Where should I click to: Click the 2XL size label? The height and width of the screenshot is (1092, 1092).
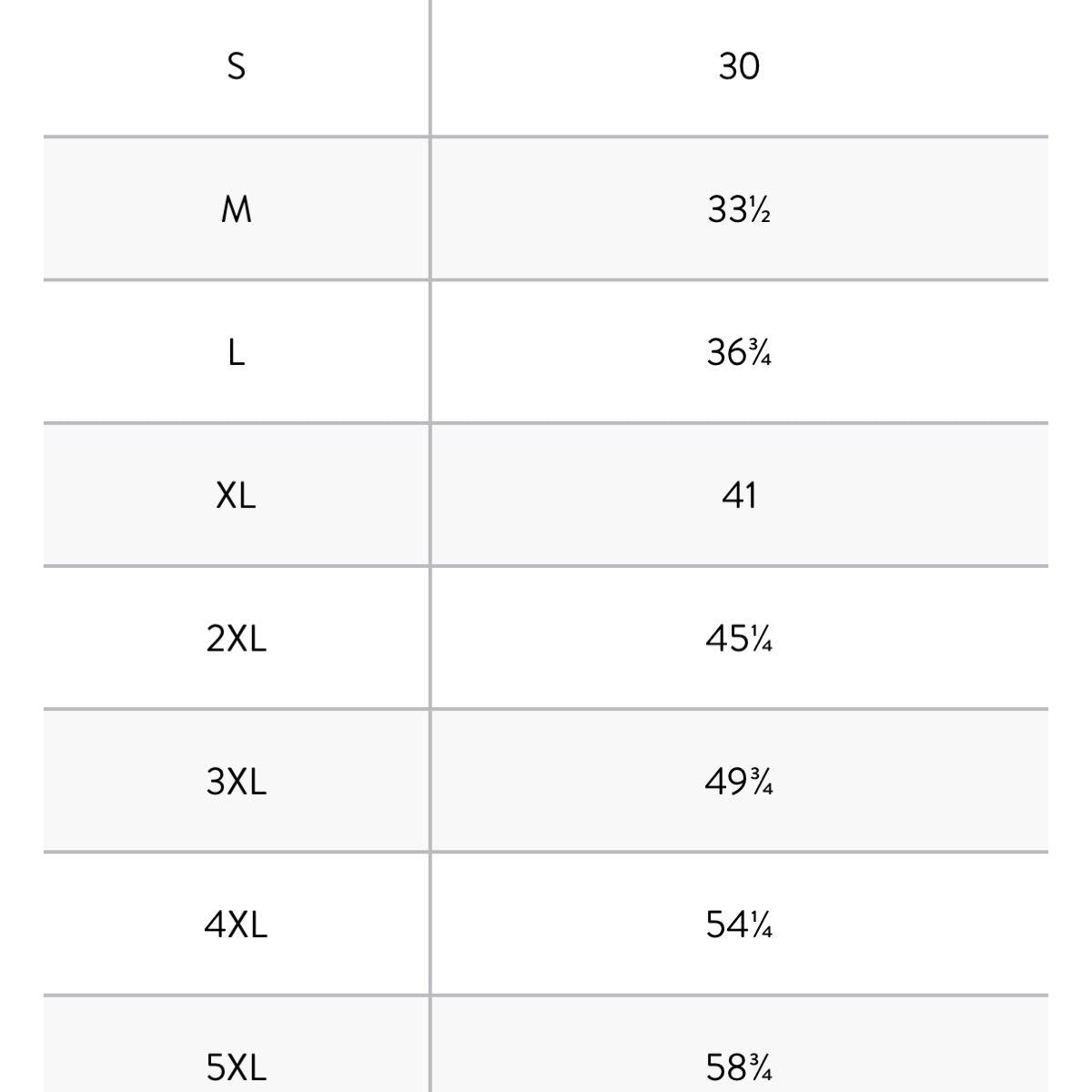click(x=236, y=639)
